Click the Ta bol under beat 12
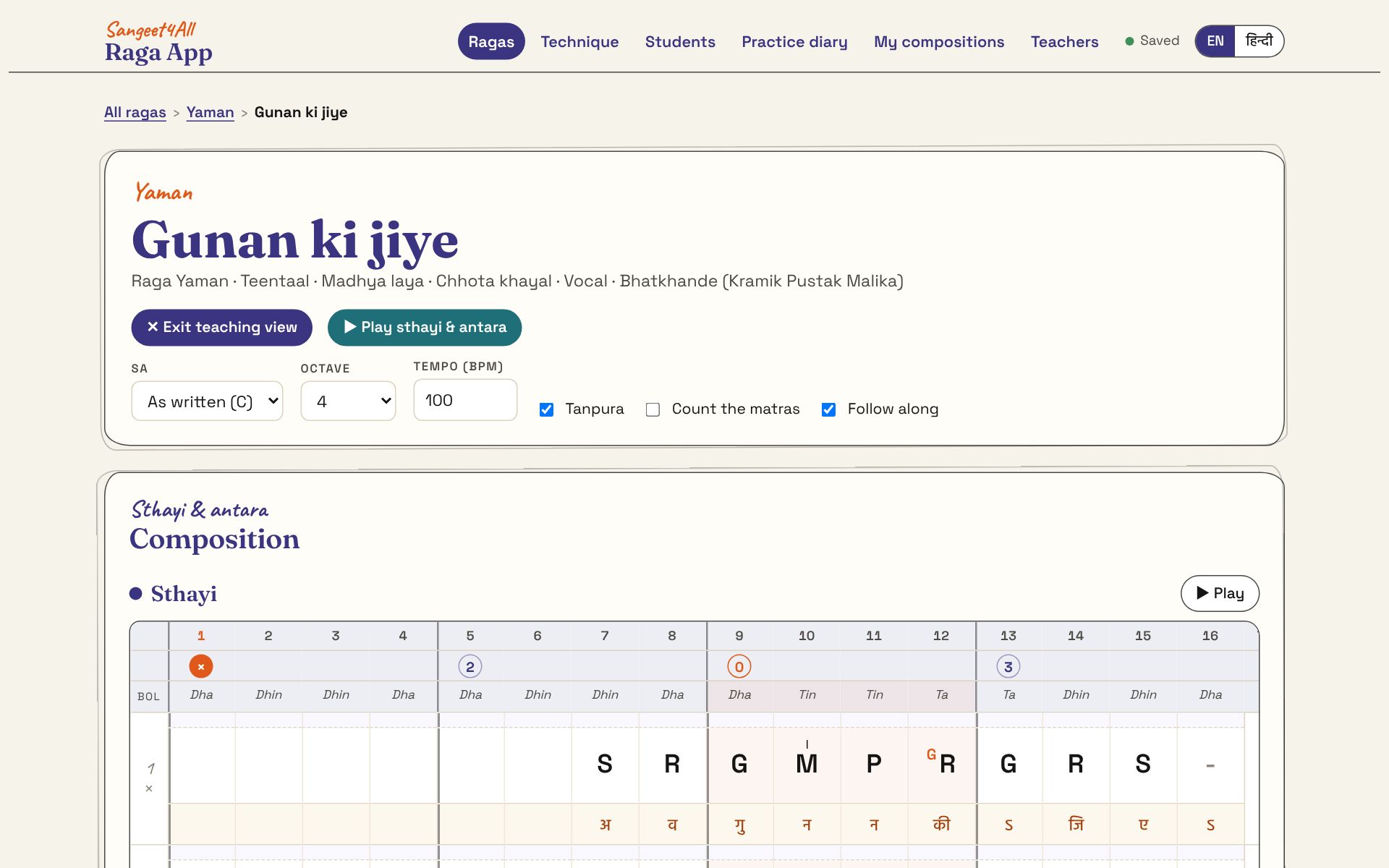1389x868 pixels. 941,694
